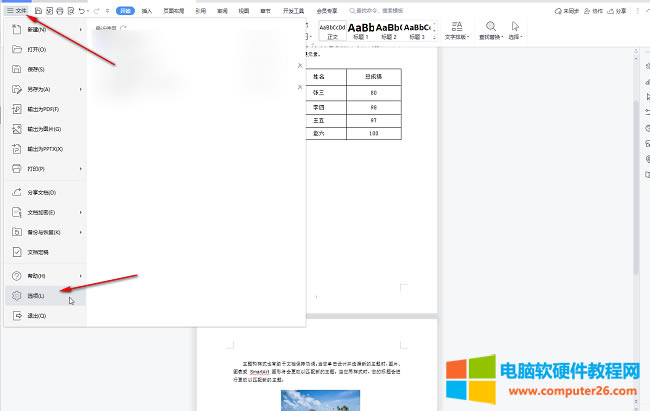650x411 pixels.
Task: Switch to the 页面布局 tab
Action: point(174,10)
